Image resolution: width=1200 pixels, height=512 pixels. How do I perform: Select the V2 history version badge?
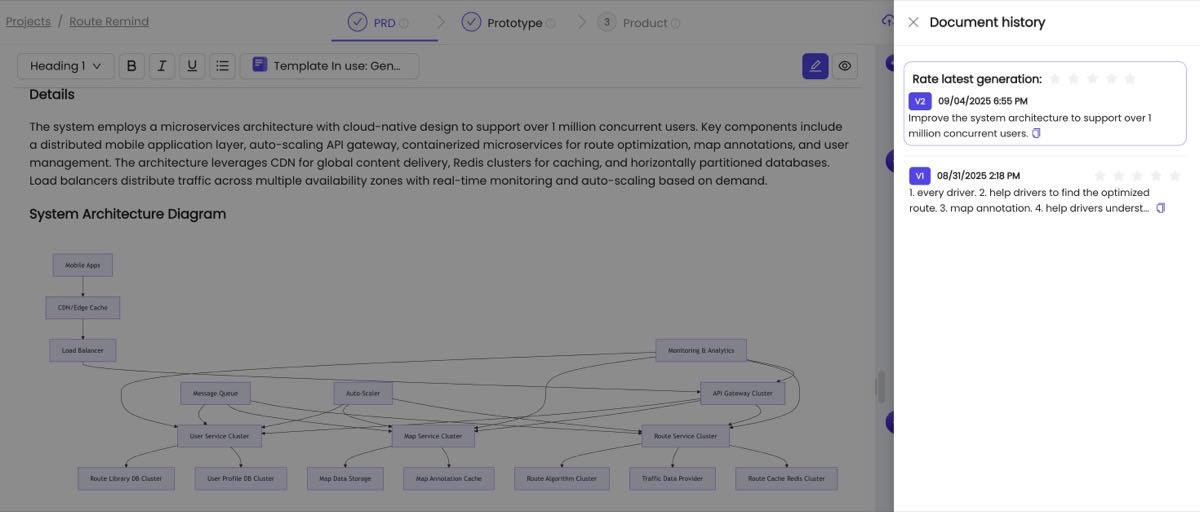[920, 101]
